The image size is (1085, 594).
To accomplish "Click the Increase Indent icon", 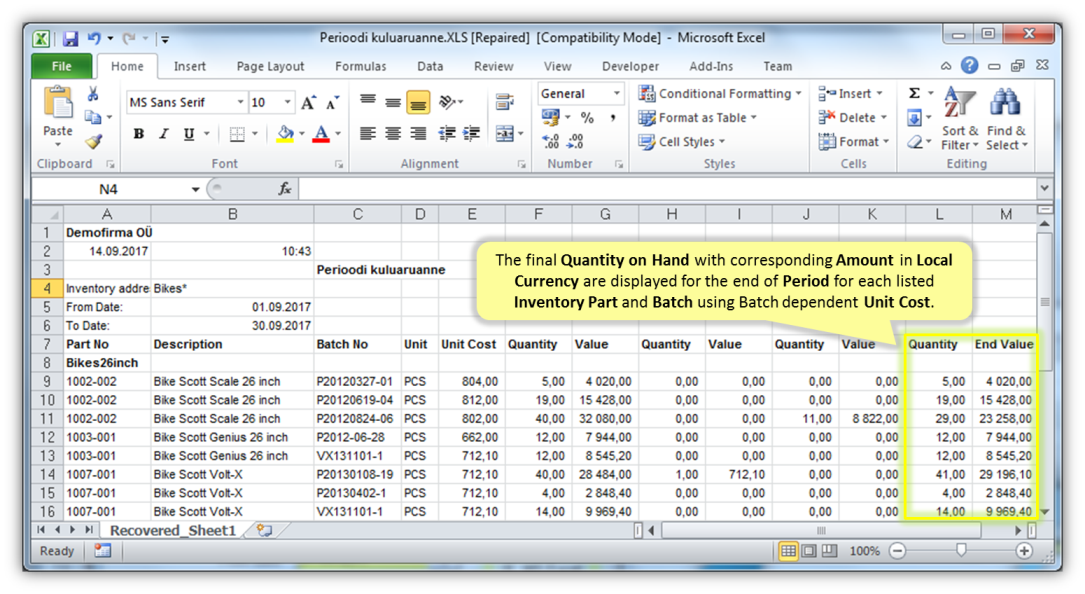I will pos(471,134).
